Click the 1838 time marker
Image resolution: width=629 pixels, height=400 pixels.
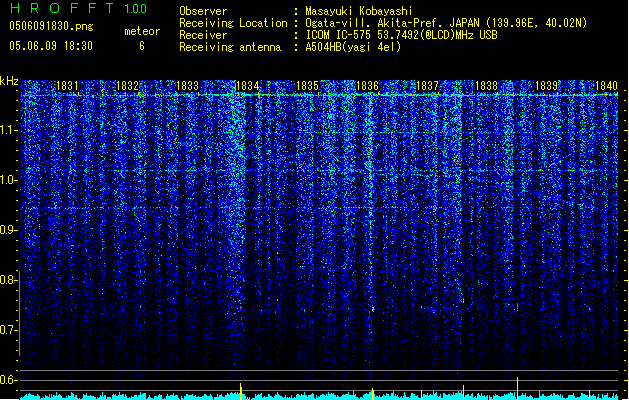click(x=487, y=86)
